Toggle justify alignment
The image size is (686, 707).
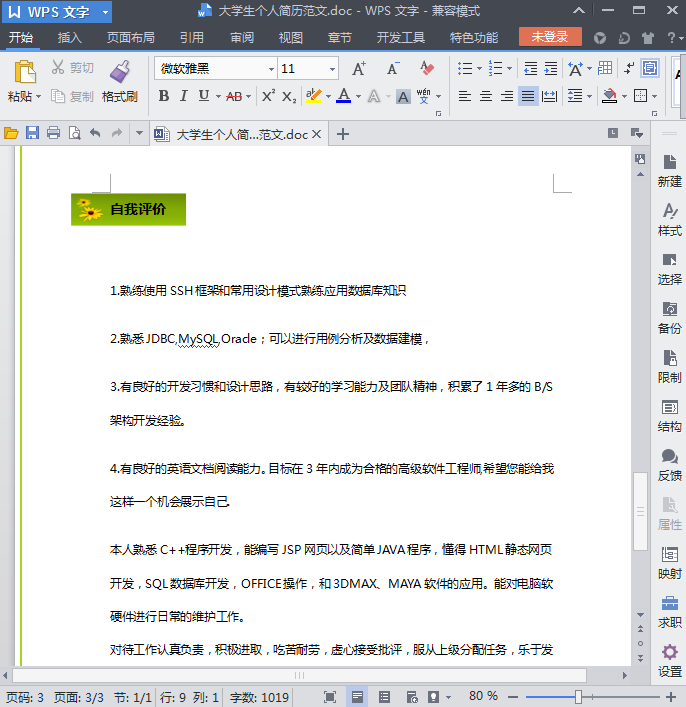pos(528,96)
